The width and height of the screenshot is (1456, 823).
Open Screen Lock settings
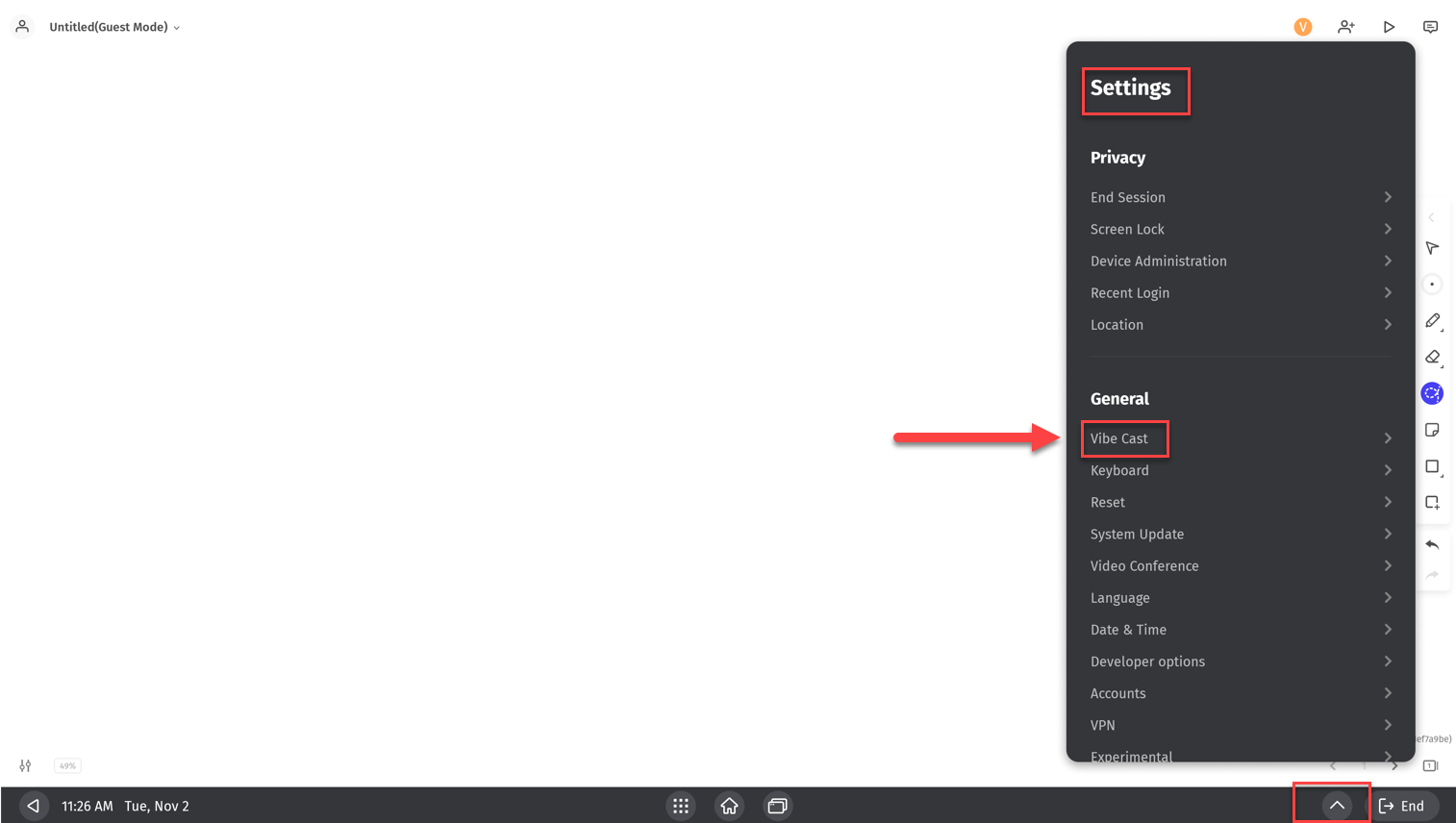(x=1127, y=229)
